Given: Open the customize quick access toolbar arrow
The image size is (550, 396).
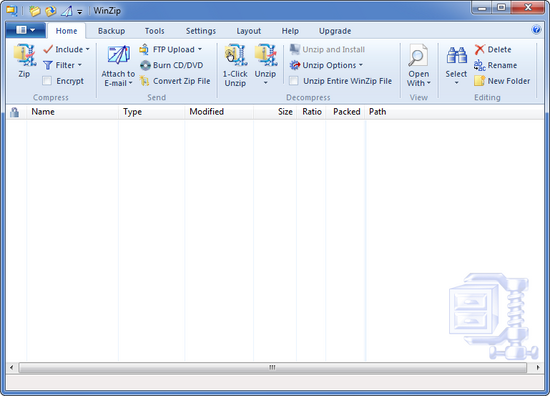Looking at the screenshot, I should [x=80, y=12].
